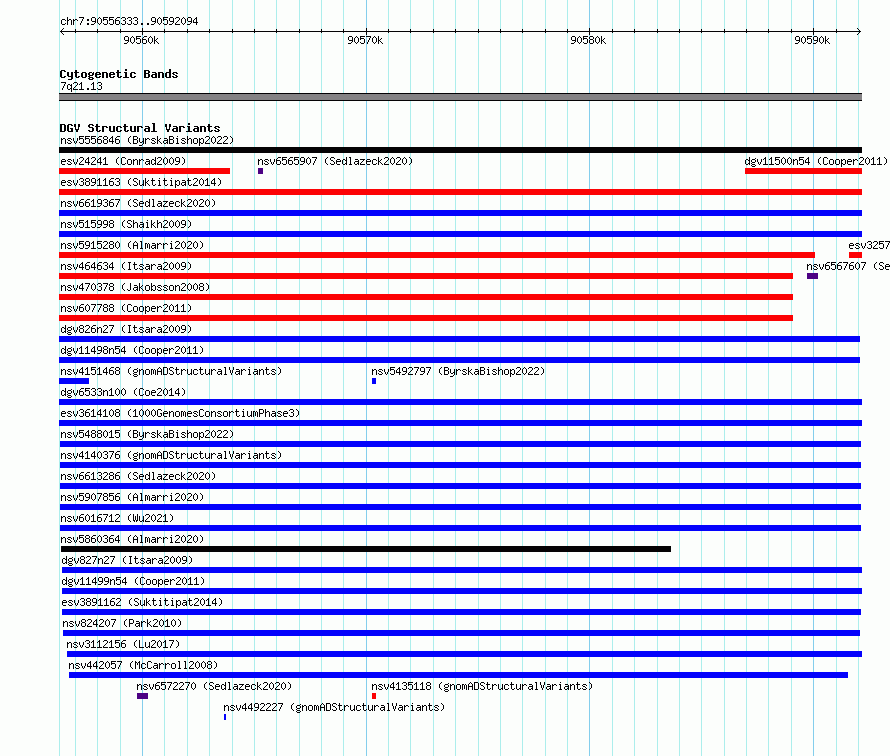Select the black nsv5556846 variant bar
The image size is (890, 756).
pos(460,150)
